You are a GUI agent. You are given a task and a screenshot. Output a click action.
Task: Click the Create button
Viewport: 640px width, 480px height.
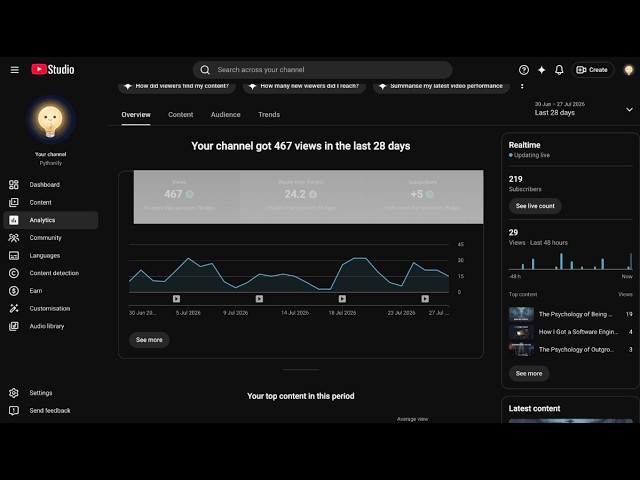click(592, 70)
